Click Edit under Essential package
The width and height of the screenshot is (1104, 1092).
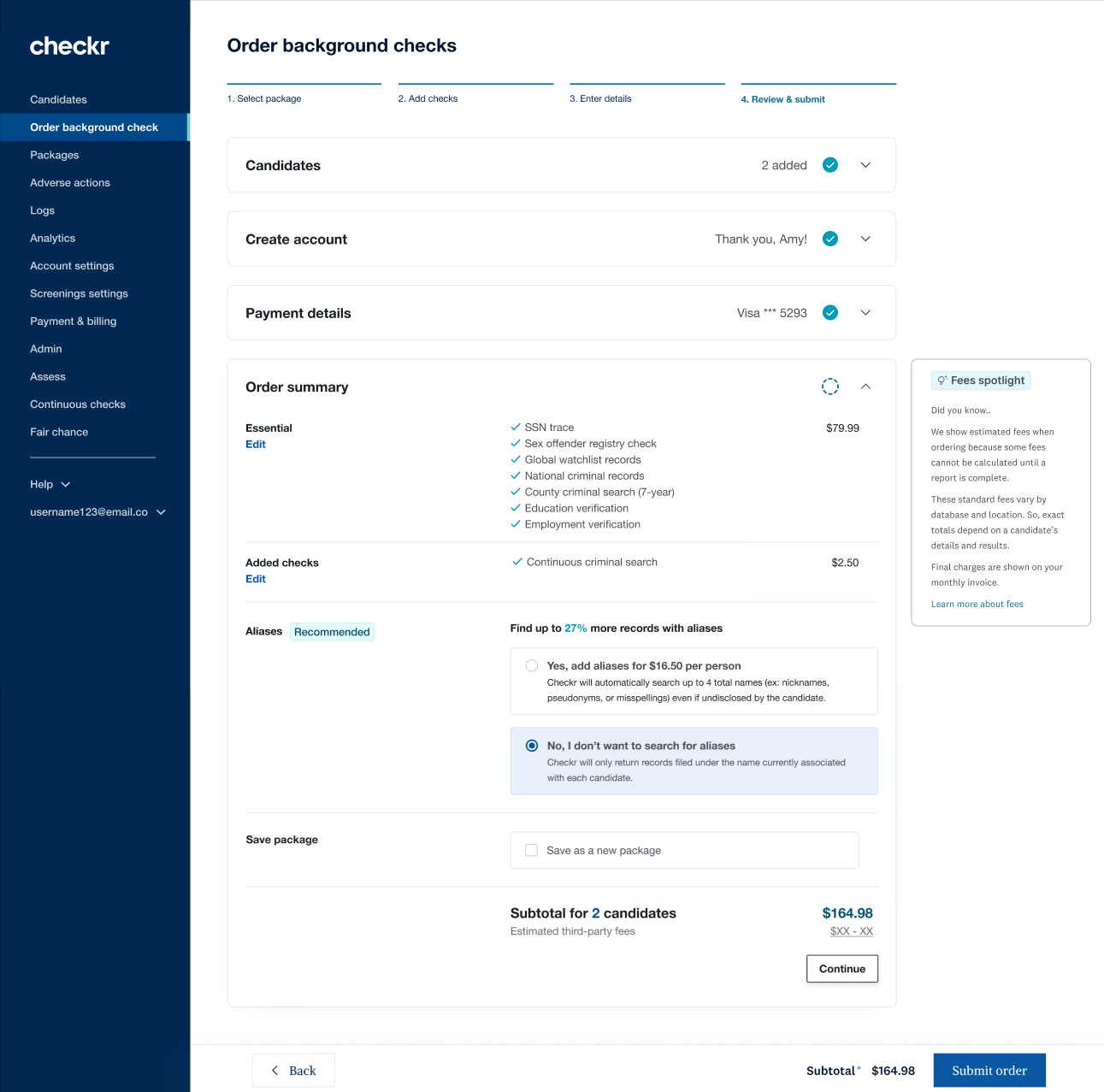(256, 444)
